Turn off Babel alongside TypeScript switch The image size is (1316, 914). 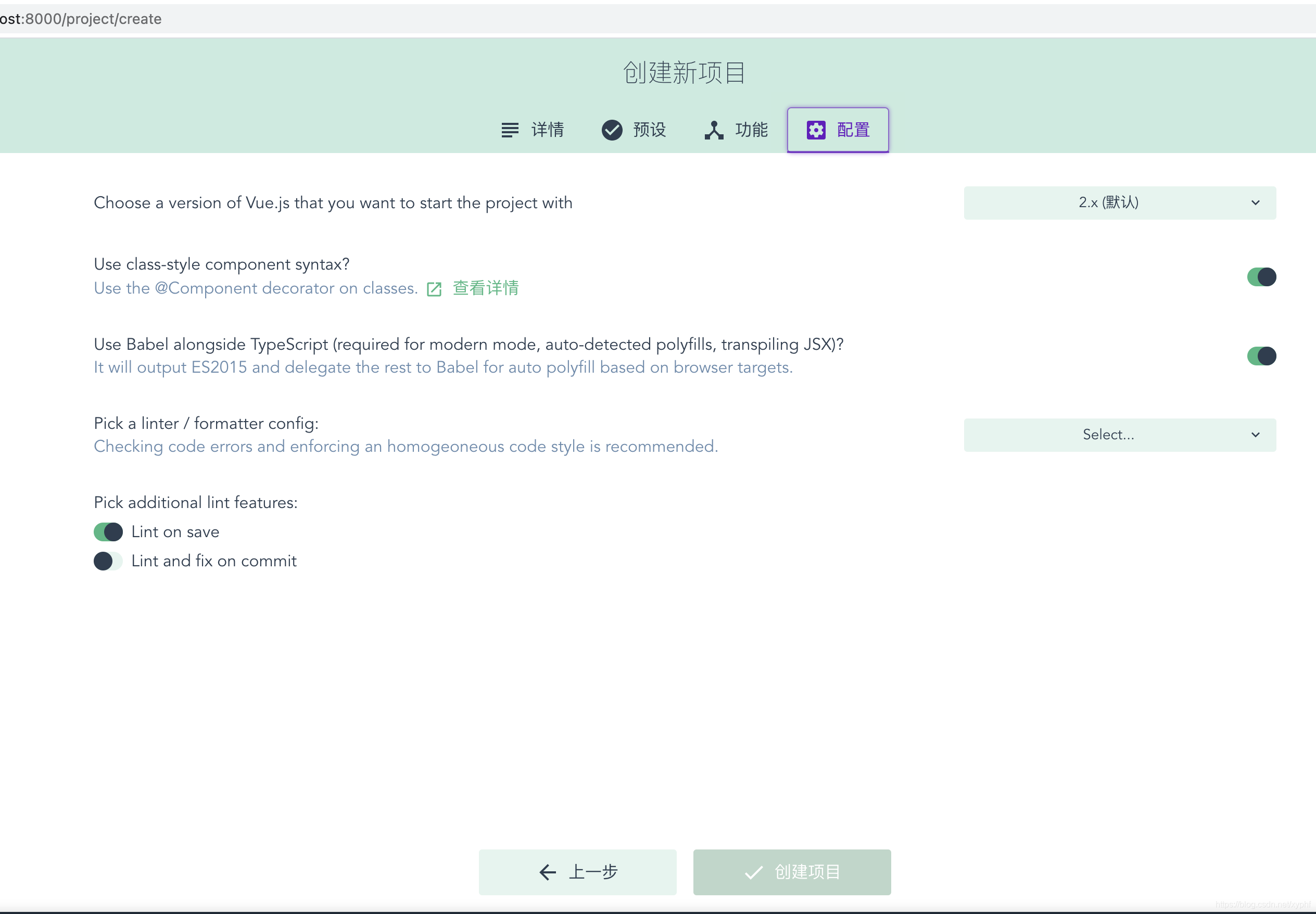click(1261, 356)
